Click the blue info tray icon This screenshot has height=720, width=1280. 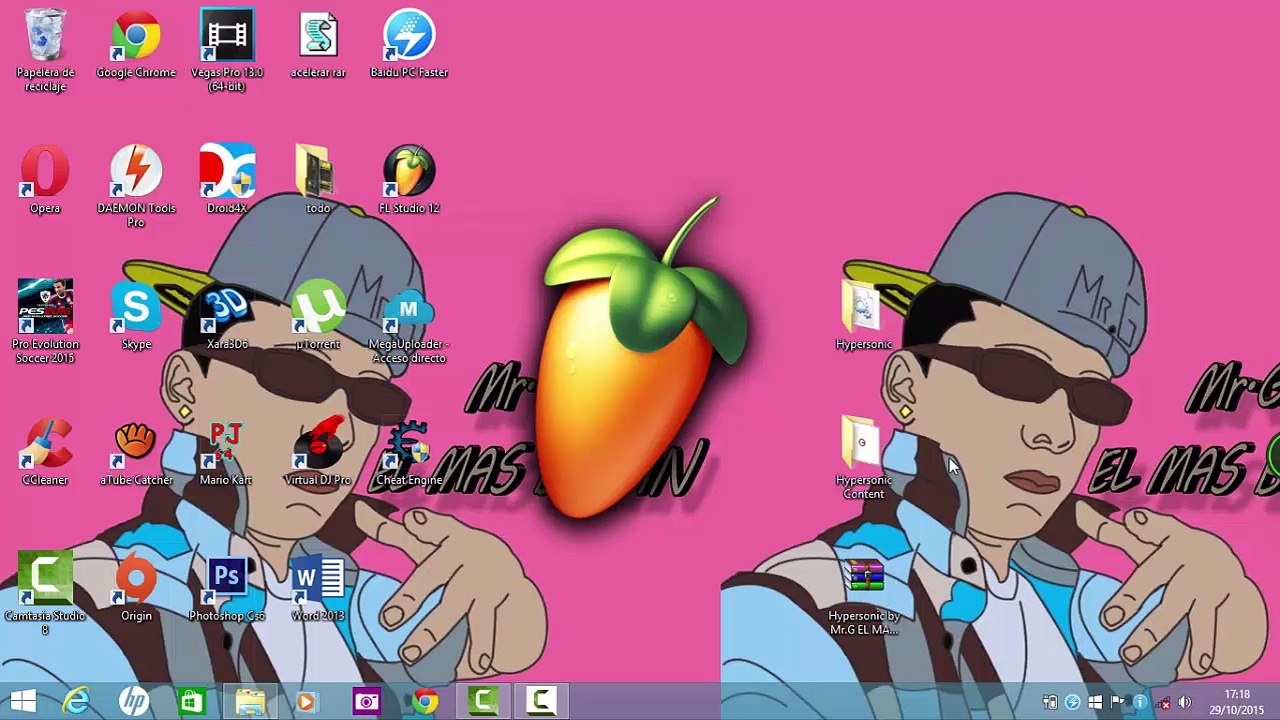click(1139, 702)
